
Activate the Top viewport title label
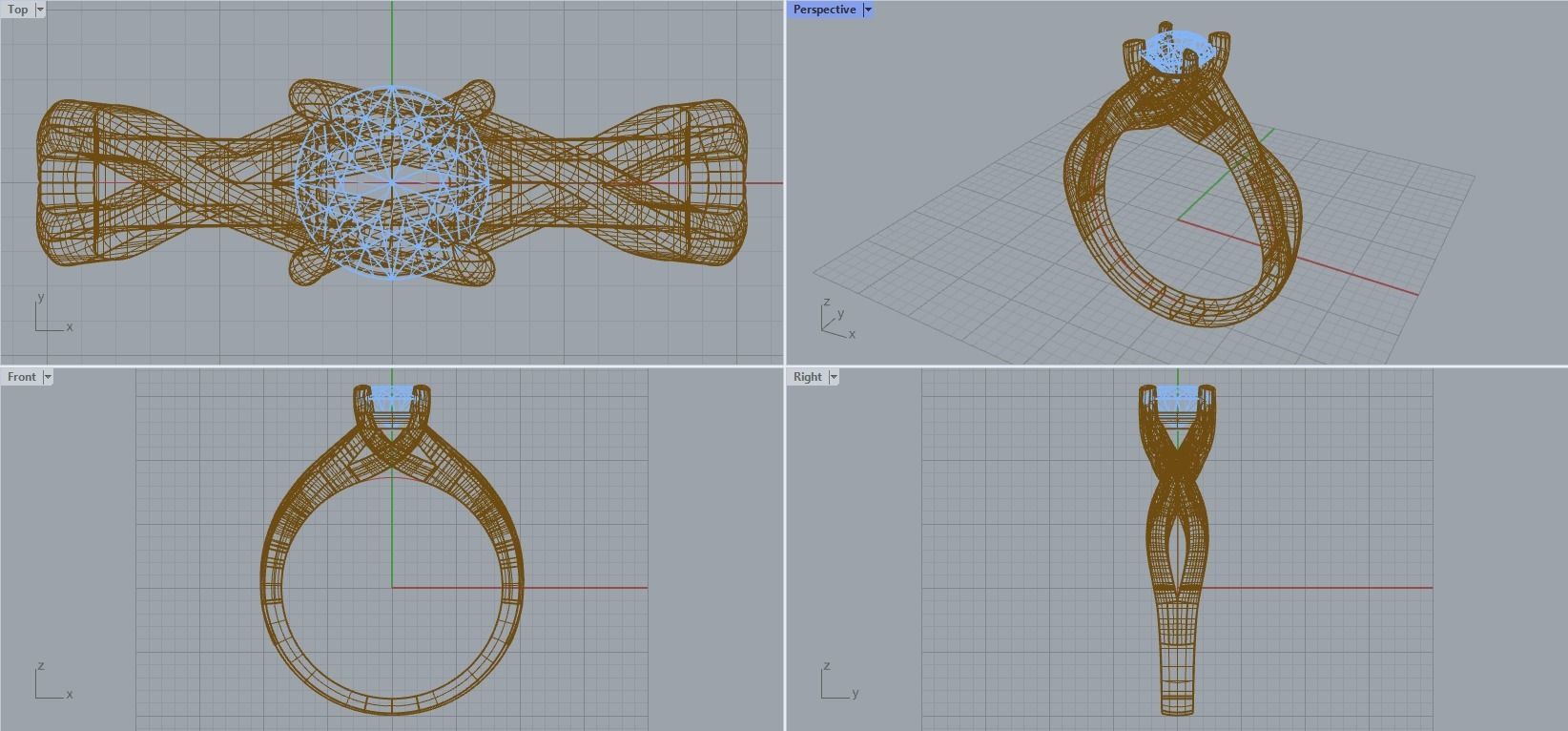(x=18, y=10)
